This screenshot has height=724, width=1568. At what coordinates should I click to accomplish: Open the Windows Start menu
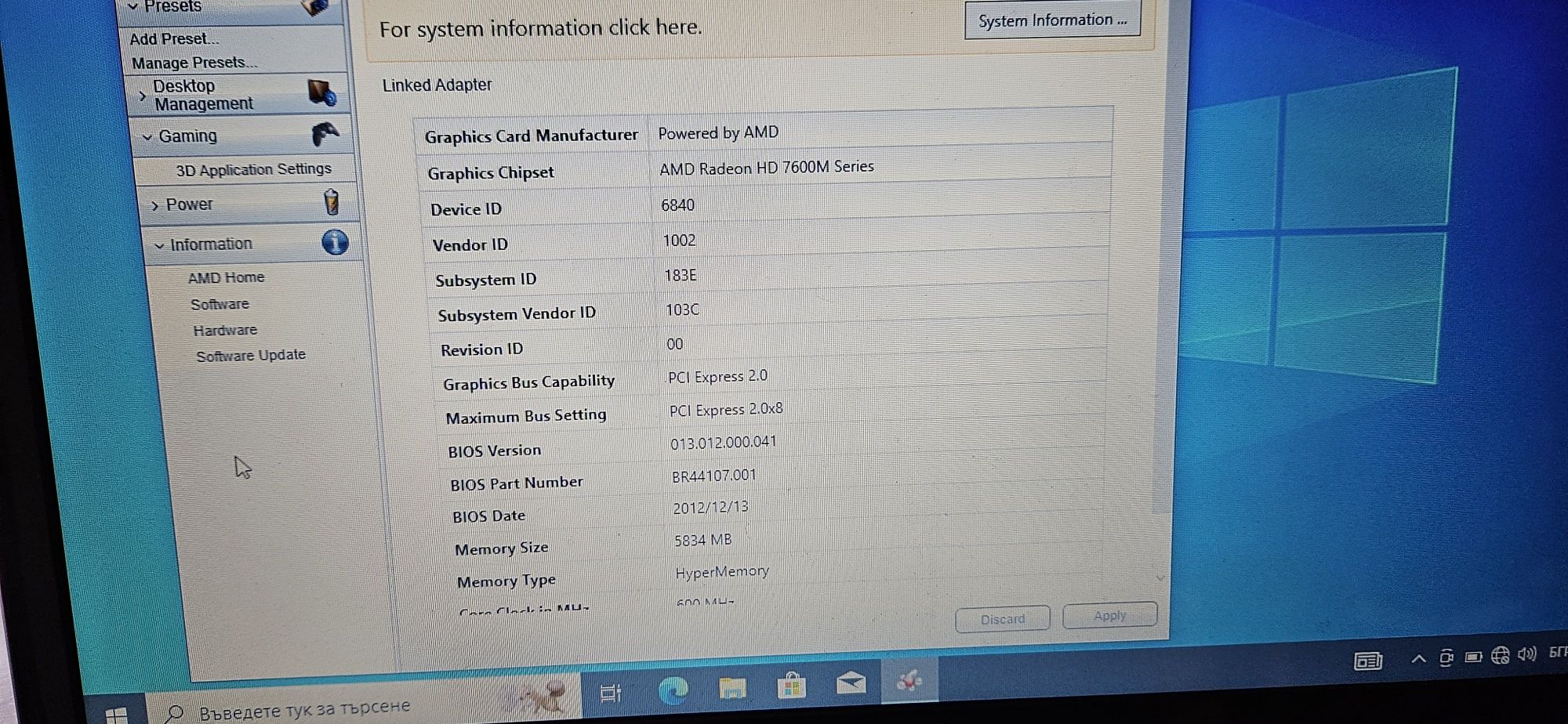tap(116, 715)
